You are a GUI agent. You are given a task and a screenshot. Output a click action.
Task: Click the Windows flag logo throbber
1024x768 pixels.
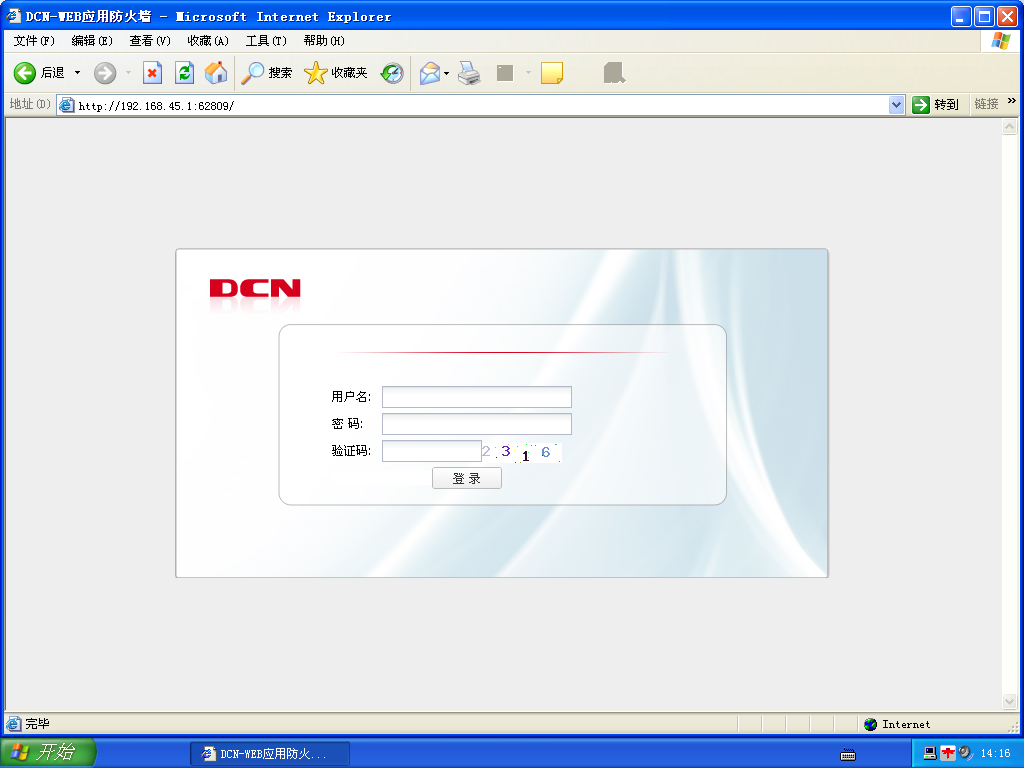(x=1000, y=40)
